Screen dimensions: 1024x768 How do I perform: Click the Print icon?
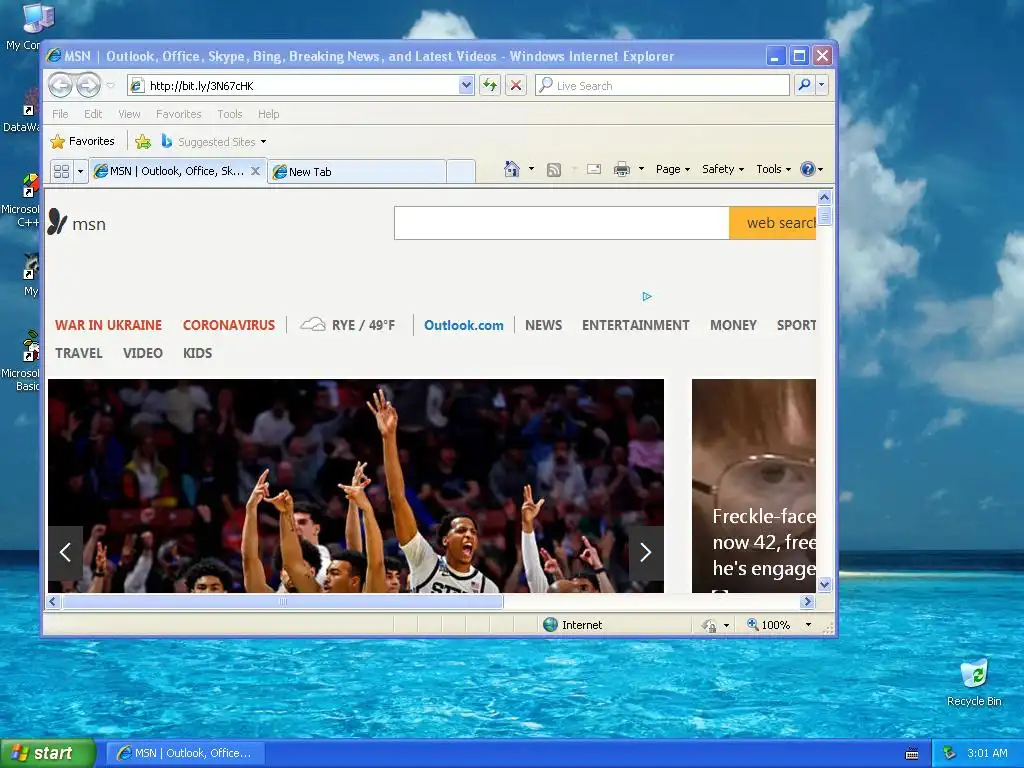tap(622, 170)
